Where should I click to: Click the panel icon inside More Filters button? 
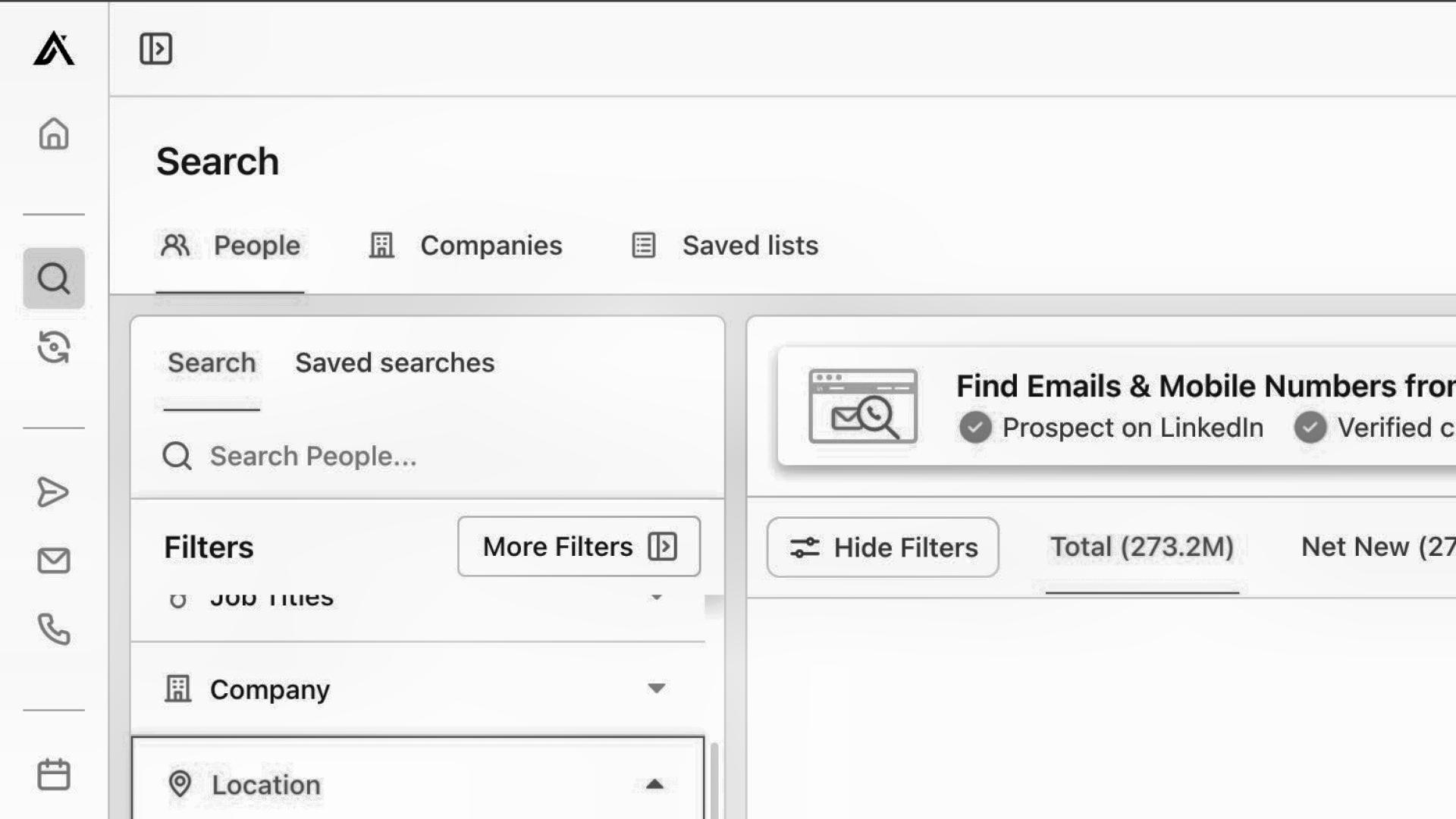(x=663, y=547)
